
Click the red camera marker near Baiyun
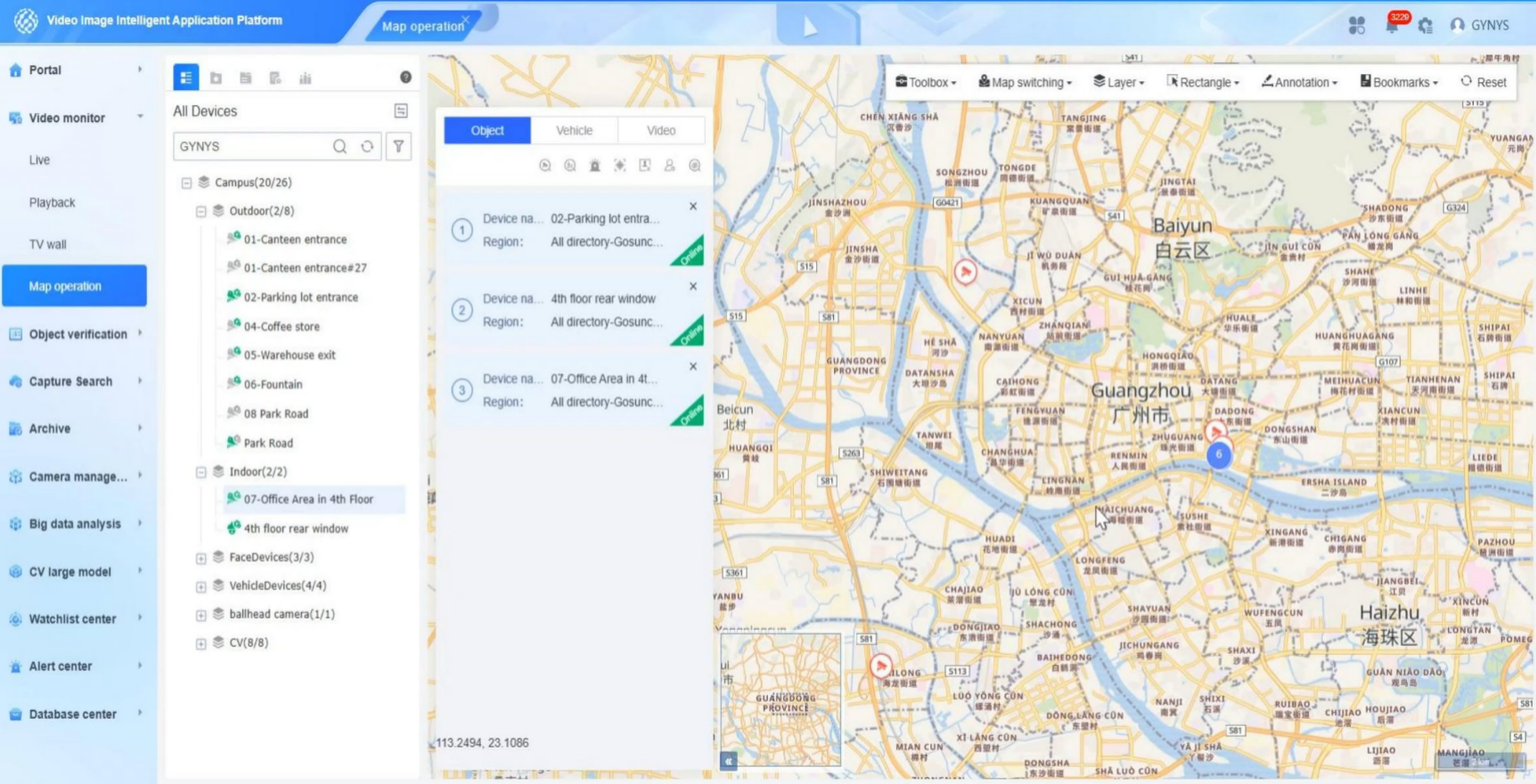coord(965,271)
